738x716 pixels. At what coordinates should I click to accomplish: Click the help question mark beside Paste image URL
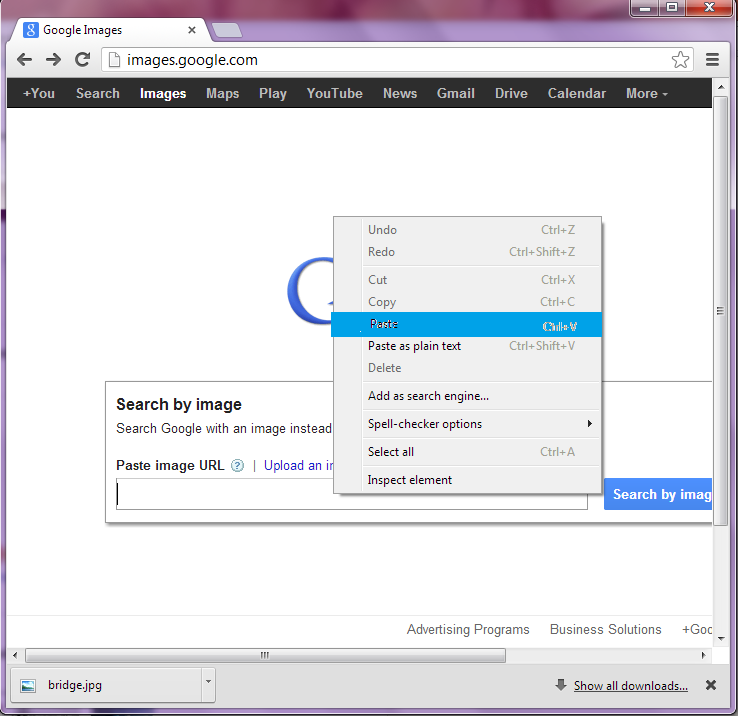point(237,466)
